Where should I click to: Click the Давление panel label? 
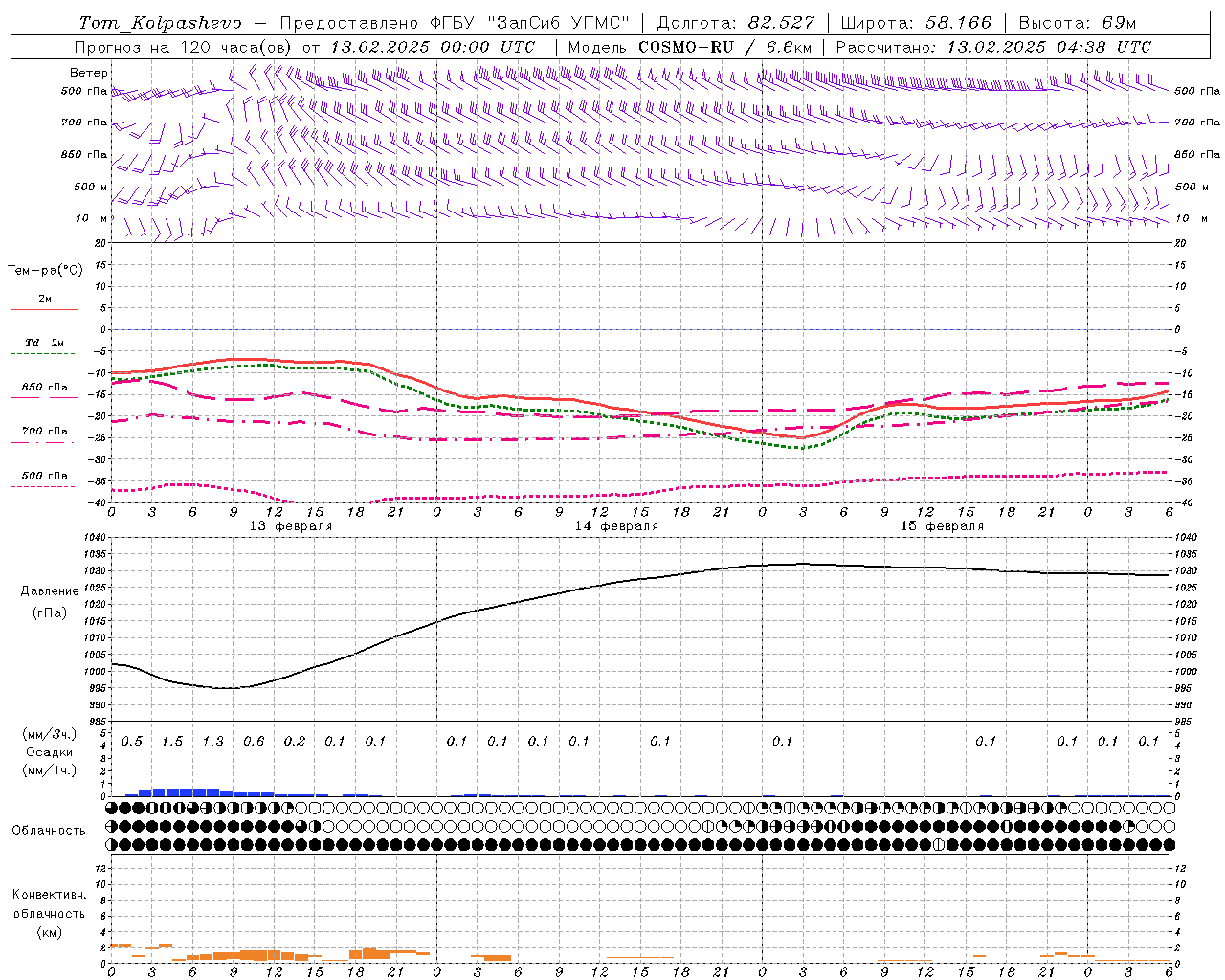tap(50, 591)
